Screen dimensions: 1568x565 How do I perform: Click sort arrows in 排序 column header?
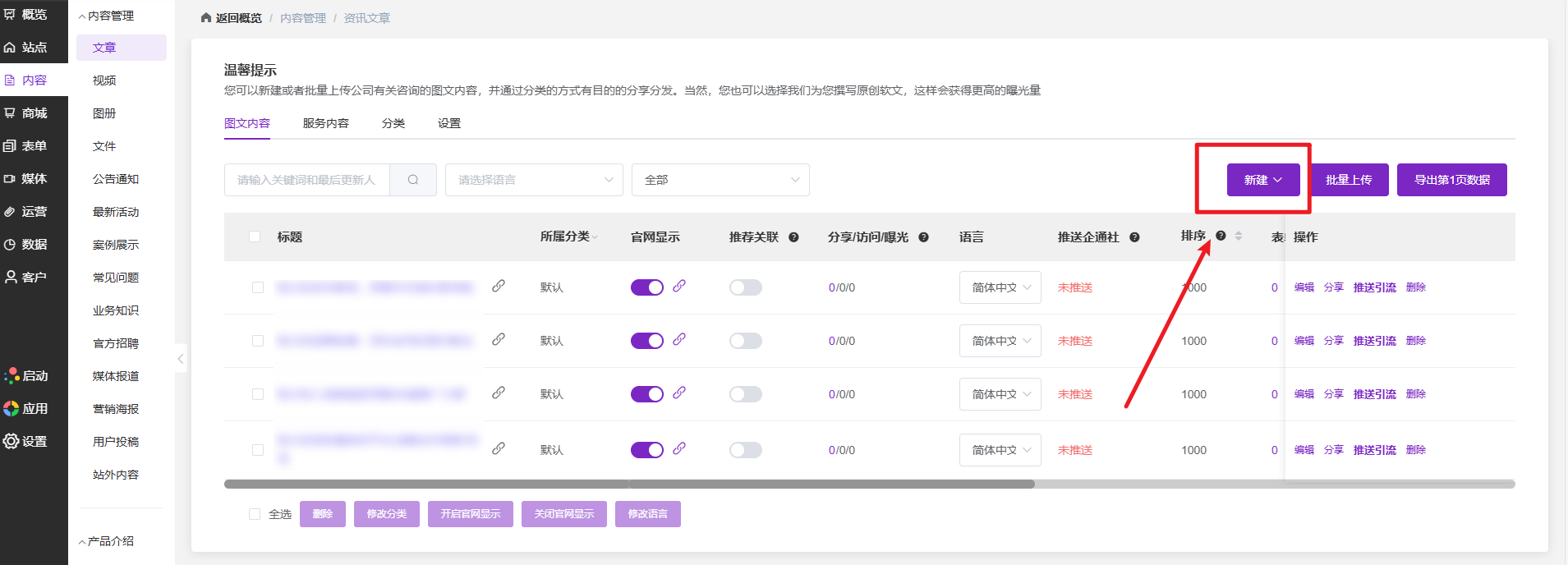[1239, 237]
